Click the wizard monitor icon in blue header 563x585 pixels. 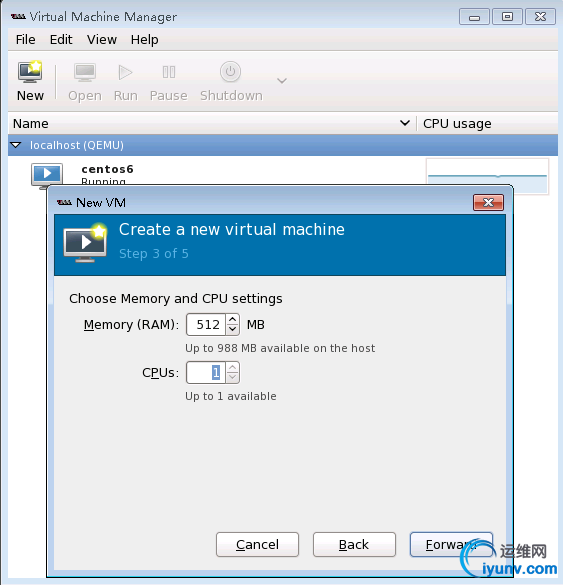click(85, 243)
